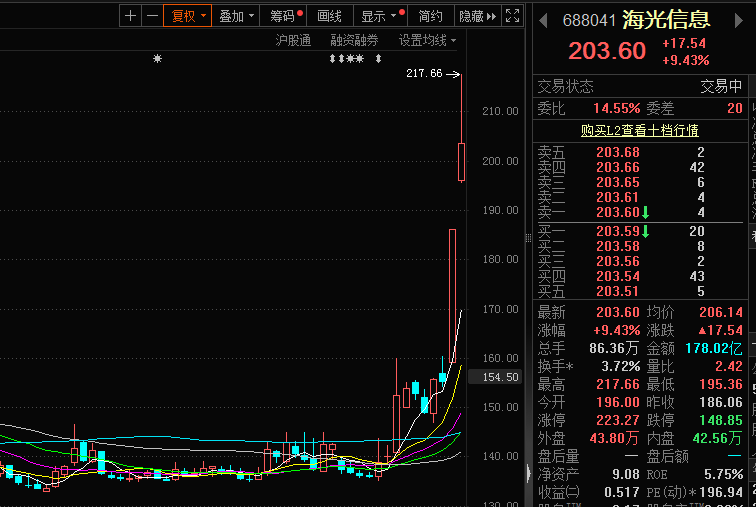Click the 量比 value 2.42
The image size is (756, 507).
[x=729, y=366]
